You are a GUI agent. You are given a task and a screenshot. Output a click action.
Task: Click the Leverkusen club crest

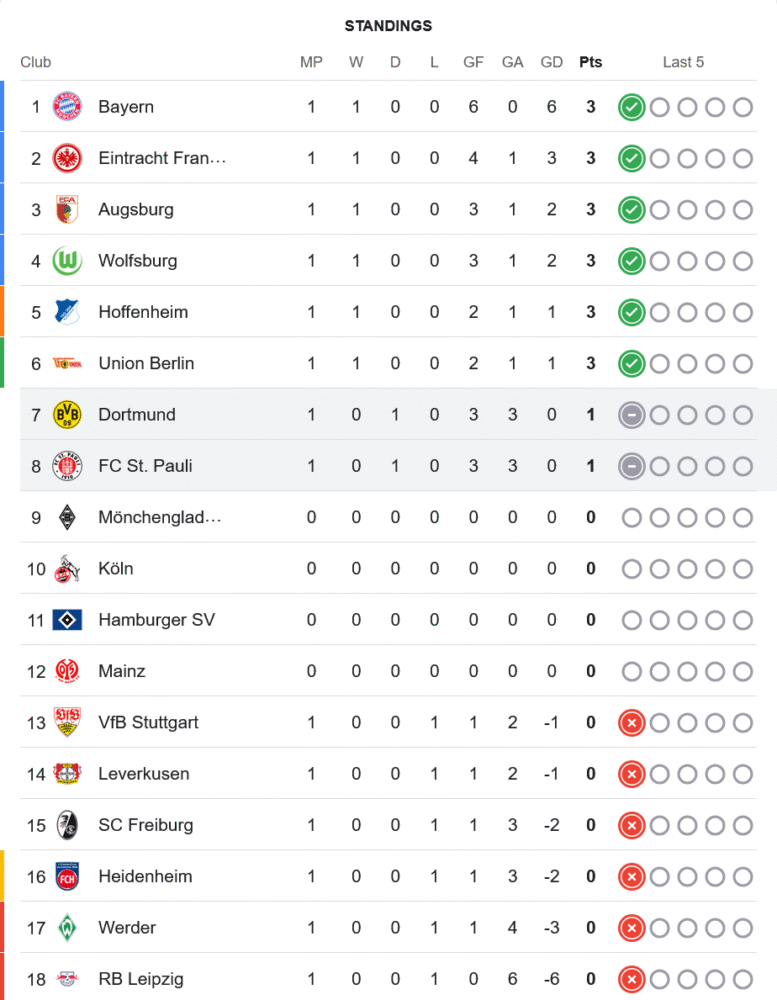click(67, 773)
